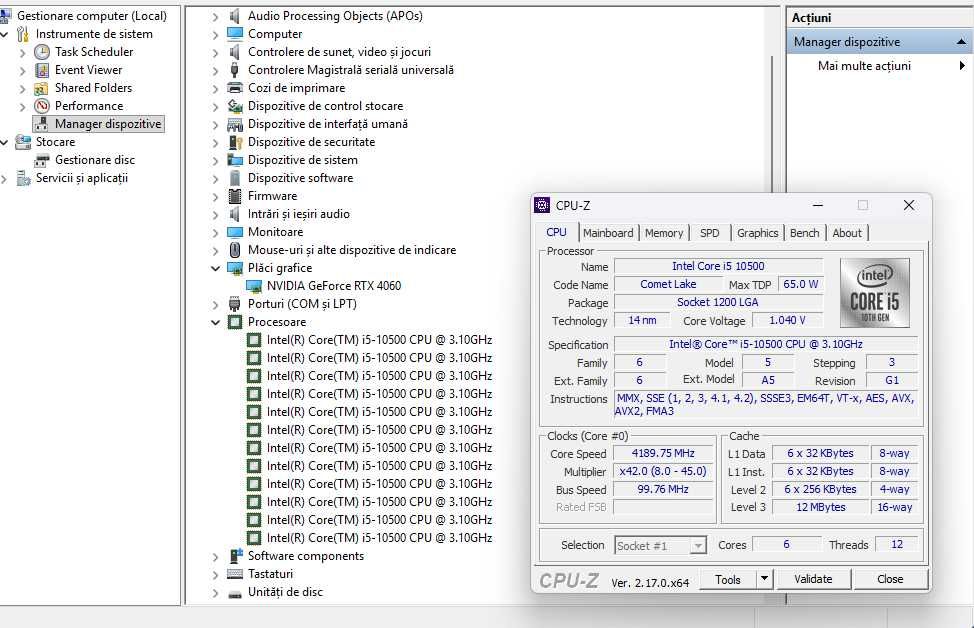Click the Firmware chip icon

click(x=235, y=196)
